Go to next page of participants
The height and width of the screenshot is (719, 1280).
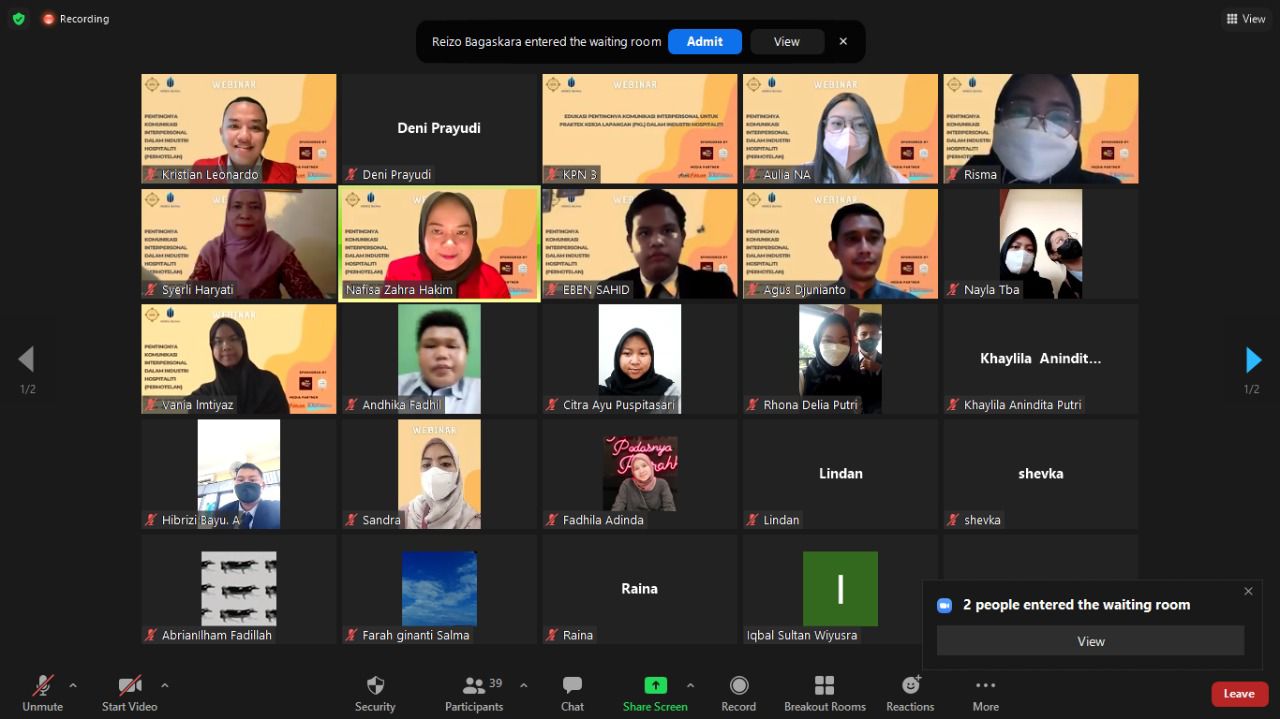1252,359
